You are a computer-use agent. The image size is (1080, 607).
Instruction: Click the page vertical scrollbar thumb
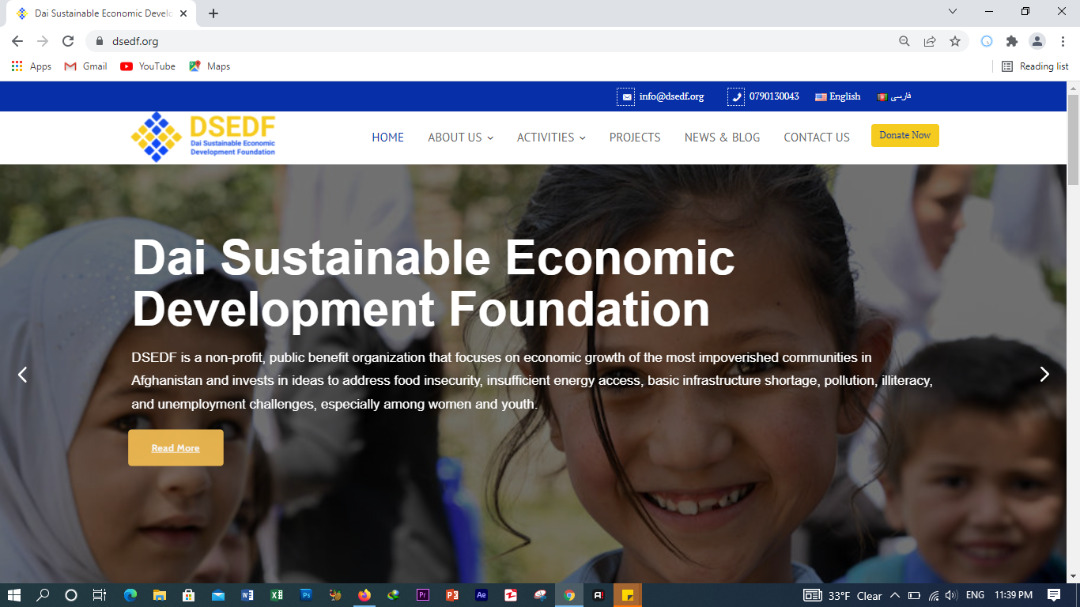click(x=1073, y=140)
